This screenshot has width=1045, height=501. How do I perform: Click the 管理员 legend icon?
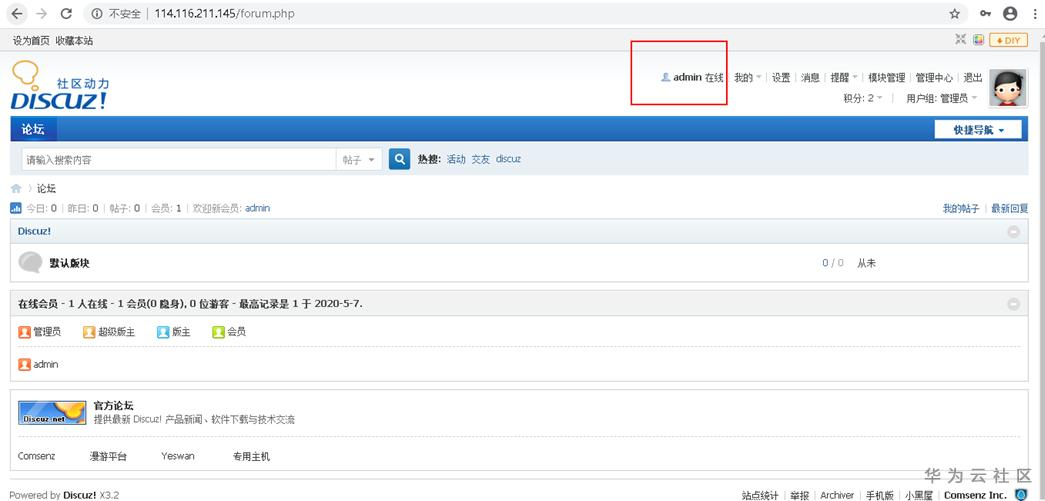(25, 331)
